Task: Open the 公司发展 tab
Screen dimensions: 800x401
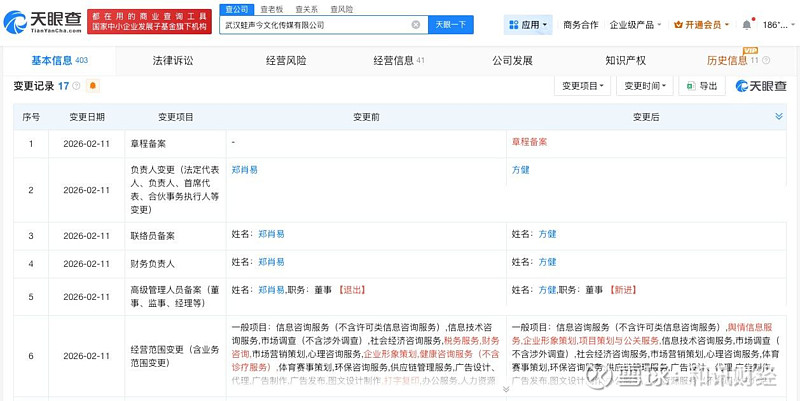Action: 512,61
